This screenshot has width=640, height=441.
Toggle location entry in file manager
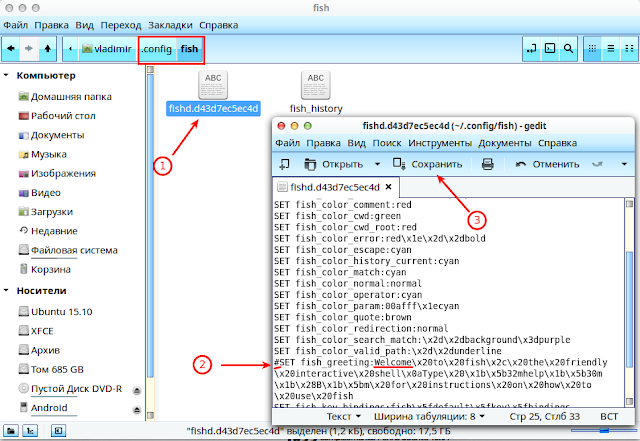click(531, 49)
